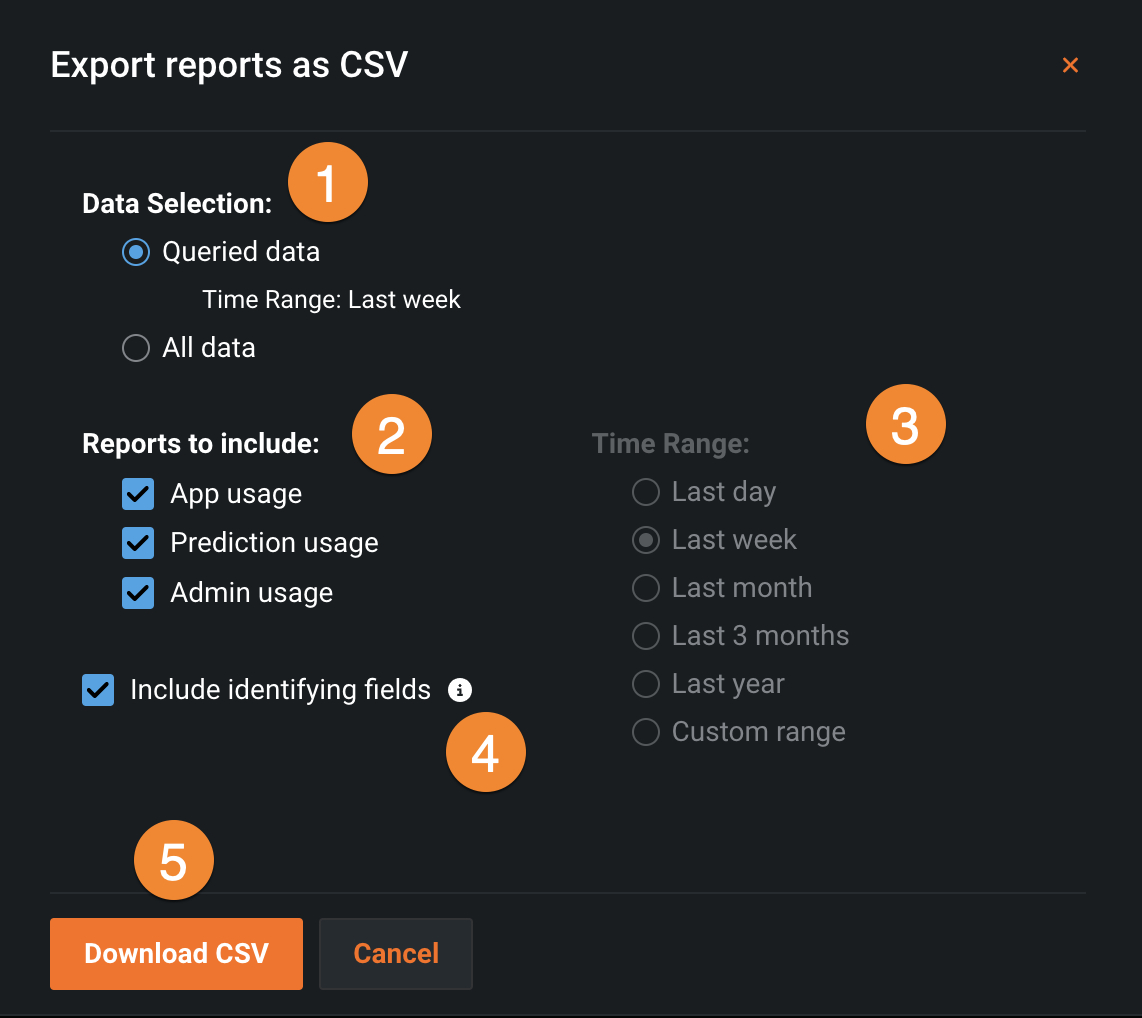Click the Cancel button
The width and height of the screenshot is (1142, 1018).
[x=396, y=954]
